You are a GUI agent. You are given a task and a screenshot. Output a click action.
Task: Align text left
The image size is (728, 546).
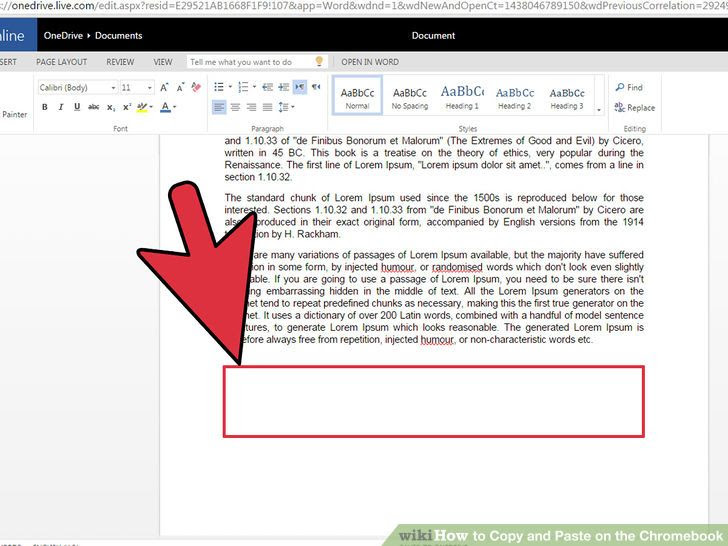219,107
